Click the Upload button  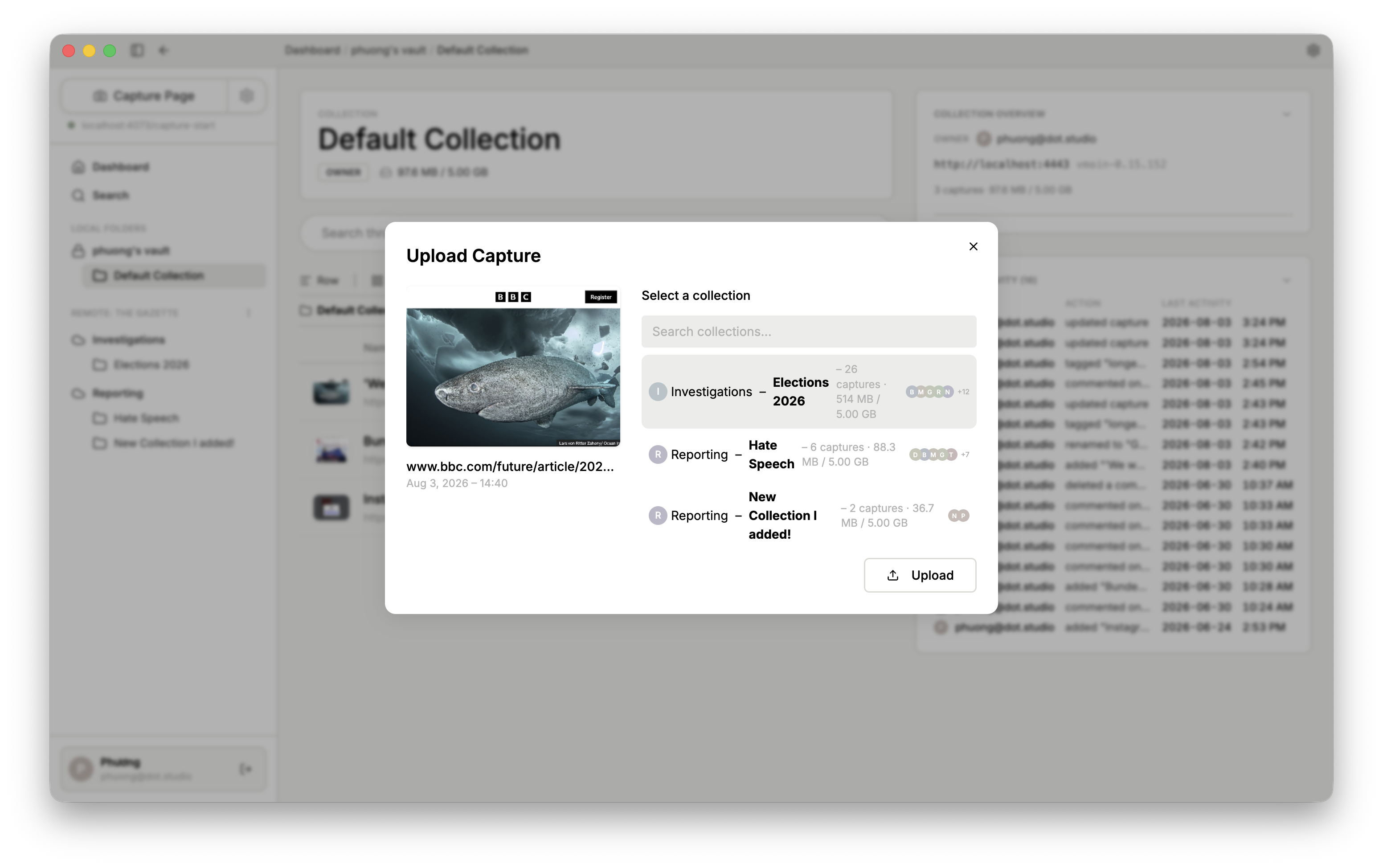pos(919,575)
